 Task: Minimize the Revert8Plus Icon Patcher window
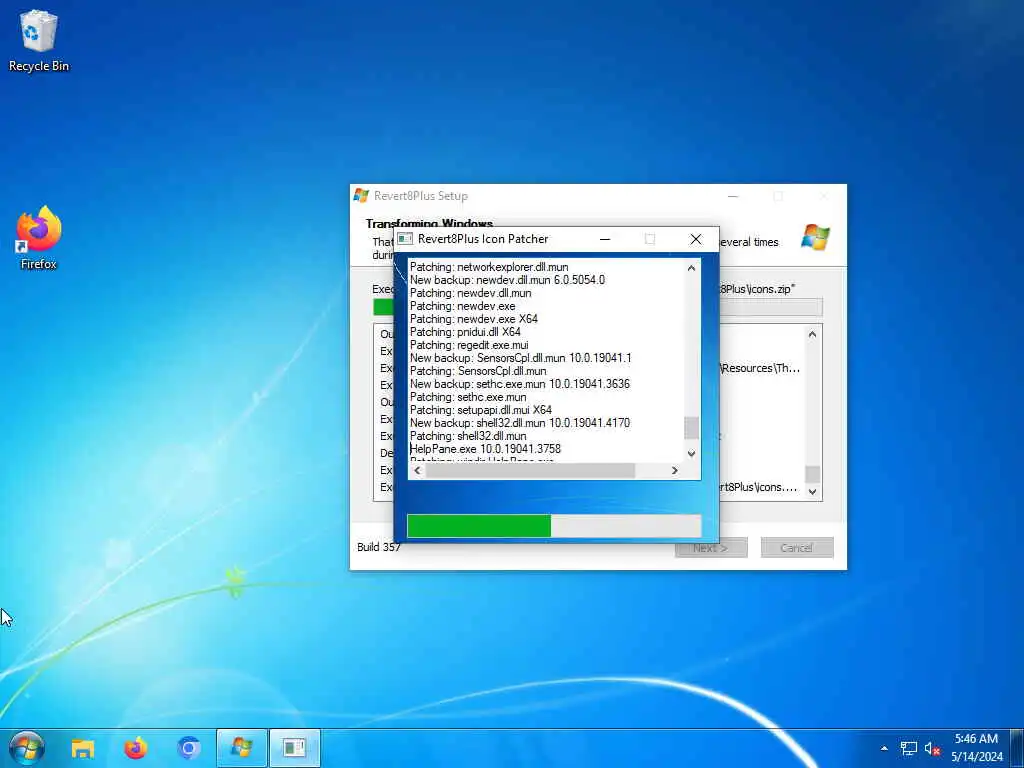(x=605, y=239)
